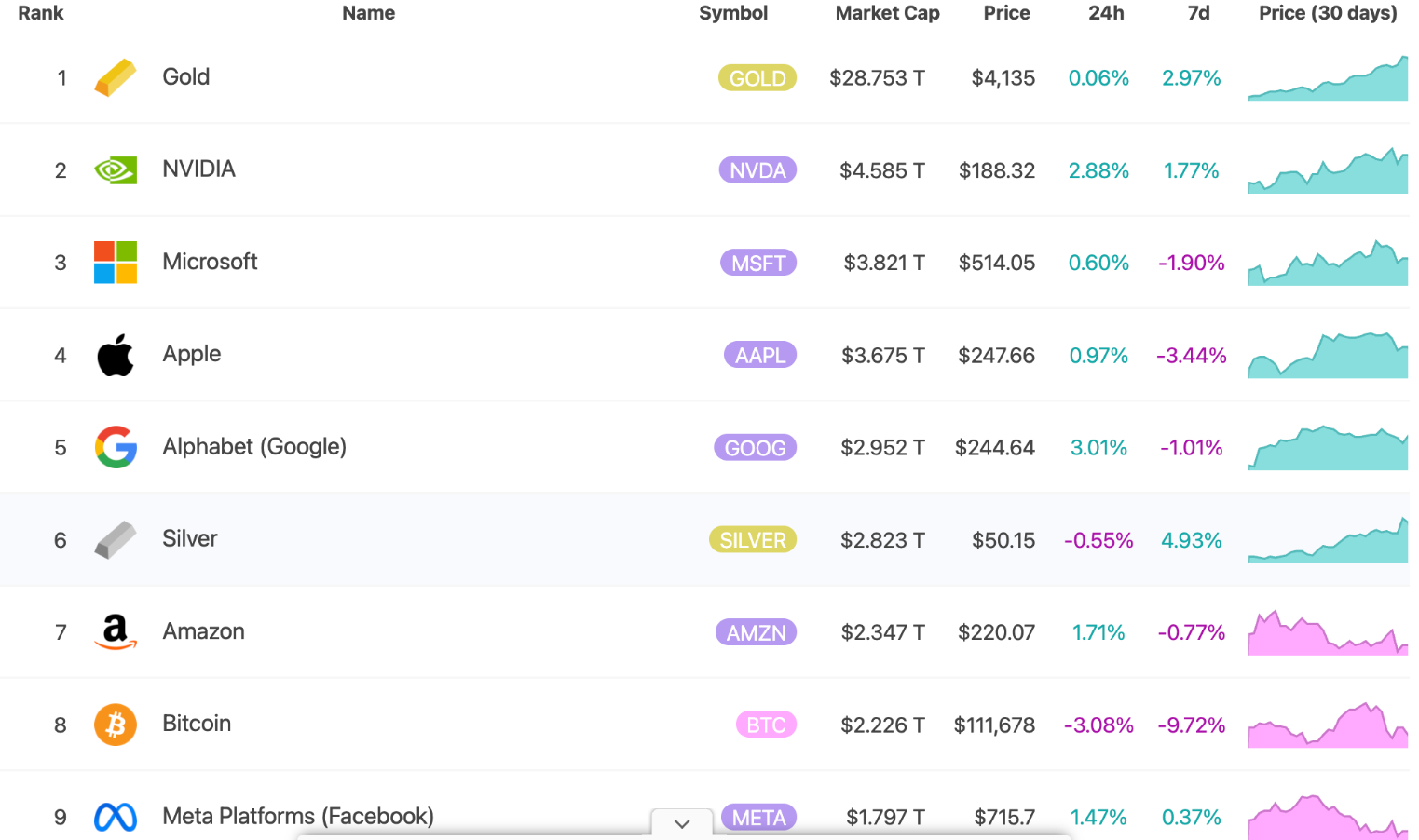The image size is (1419, 840).
Task: Select the orange Bitcoin coin icon
Action: point(115,724)
